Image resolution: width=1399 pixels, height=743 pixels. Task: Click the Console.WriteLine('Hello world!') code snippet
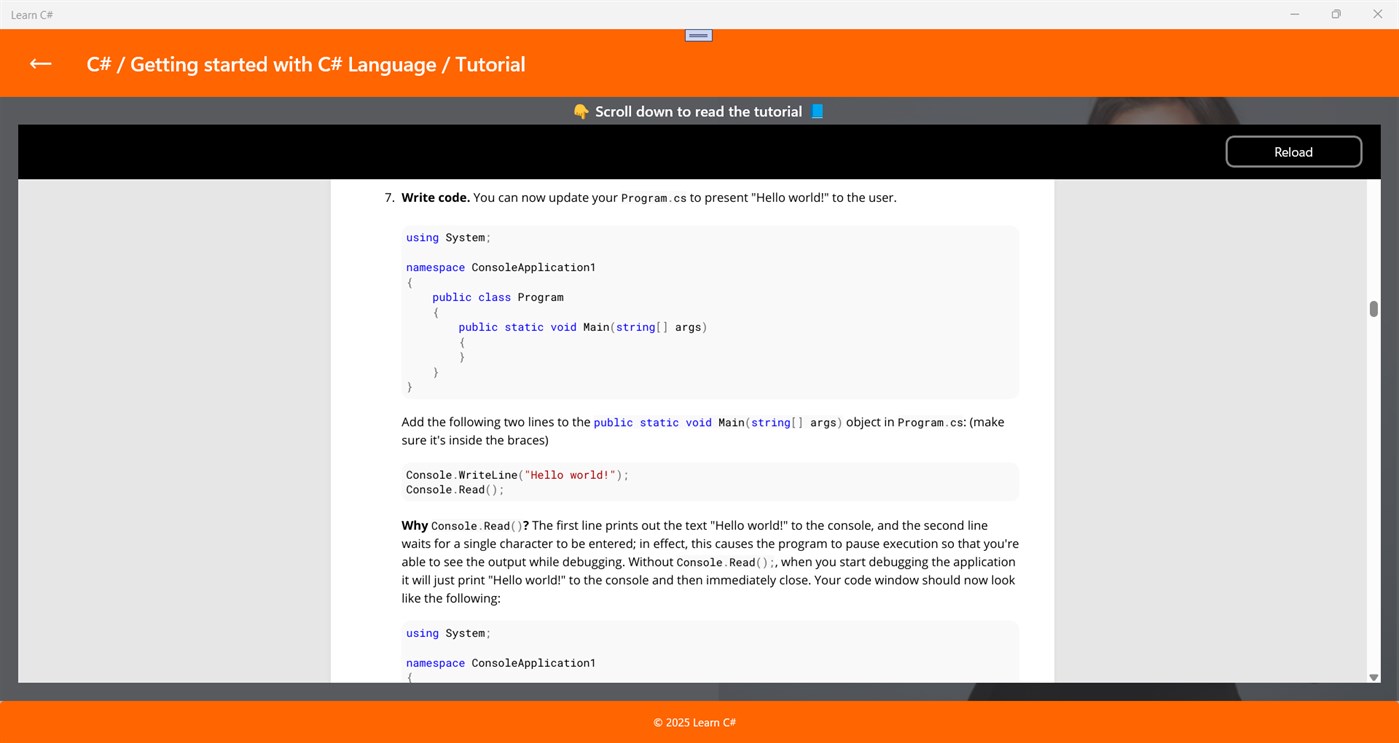pos(516,474)
